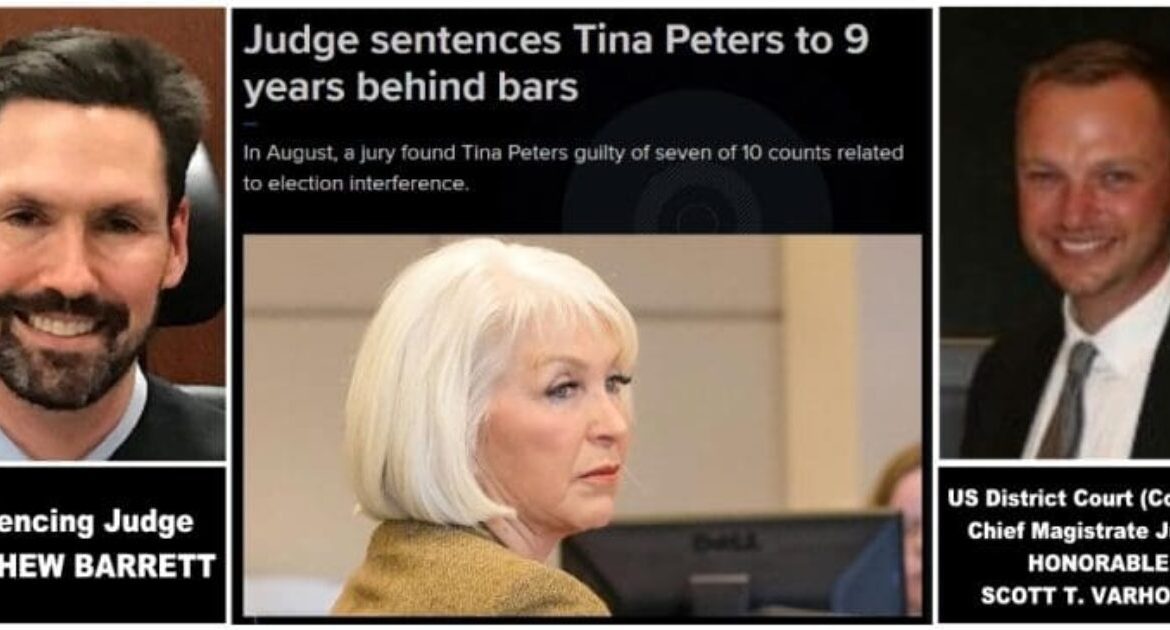Select the 'HEW BARRETT' name caption

click(107, 567)
